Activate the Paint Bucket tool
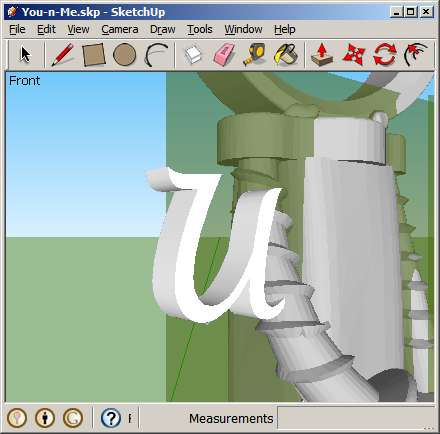This screenshot has height=434, width=440. (x=286, y=54)
